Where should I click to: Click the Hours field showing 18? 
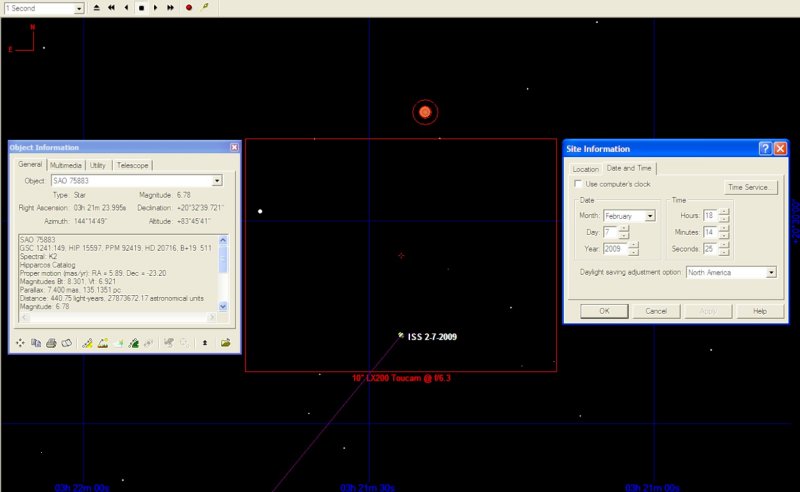pos(710,215)
